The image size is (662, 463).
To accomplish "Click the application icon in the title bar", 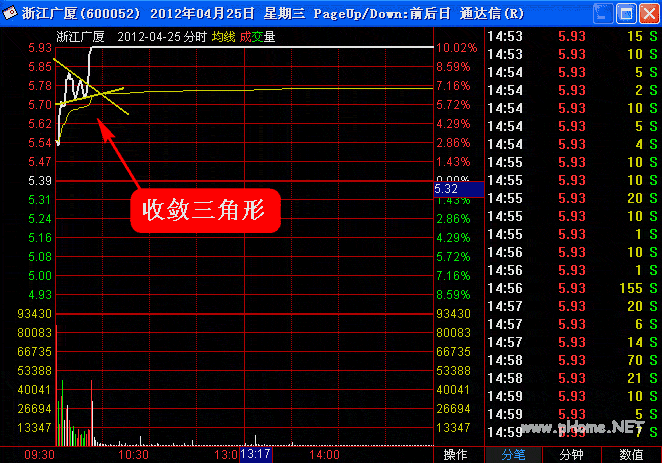I will click(x=10, y=14).
